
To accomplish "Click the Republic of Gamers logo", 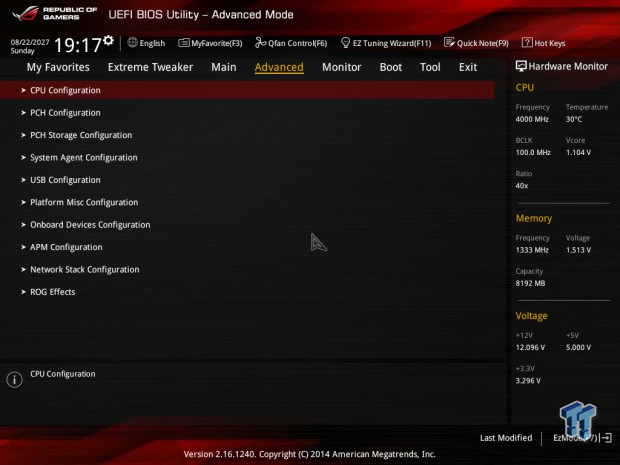I will 55,13.
